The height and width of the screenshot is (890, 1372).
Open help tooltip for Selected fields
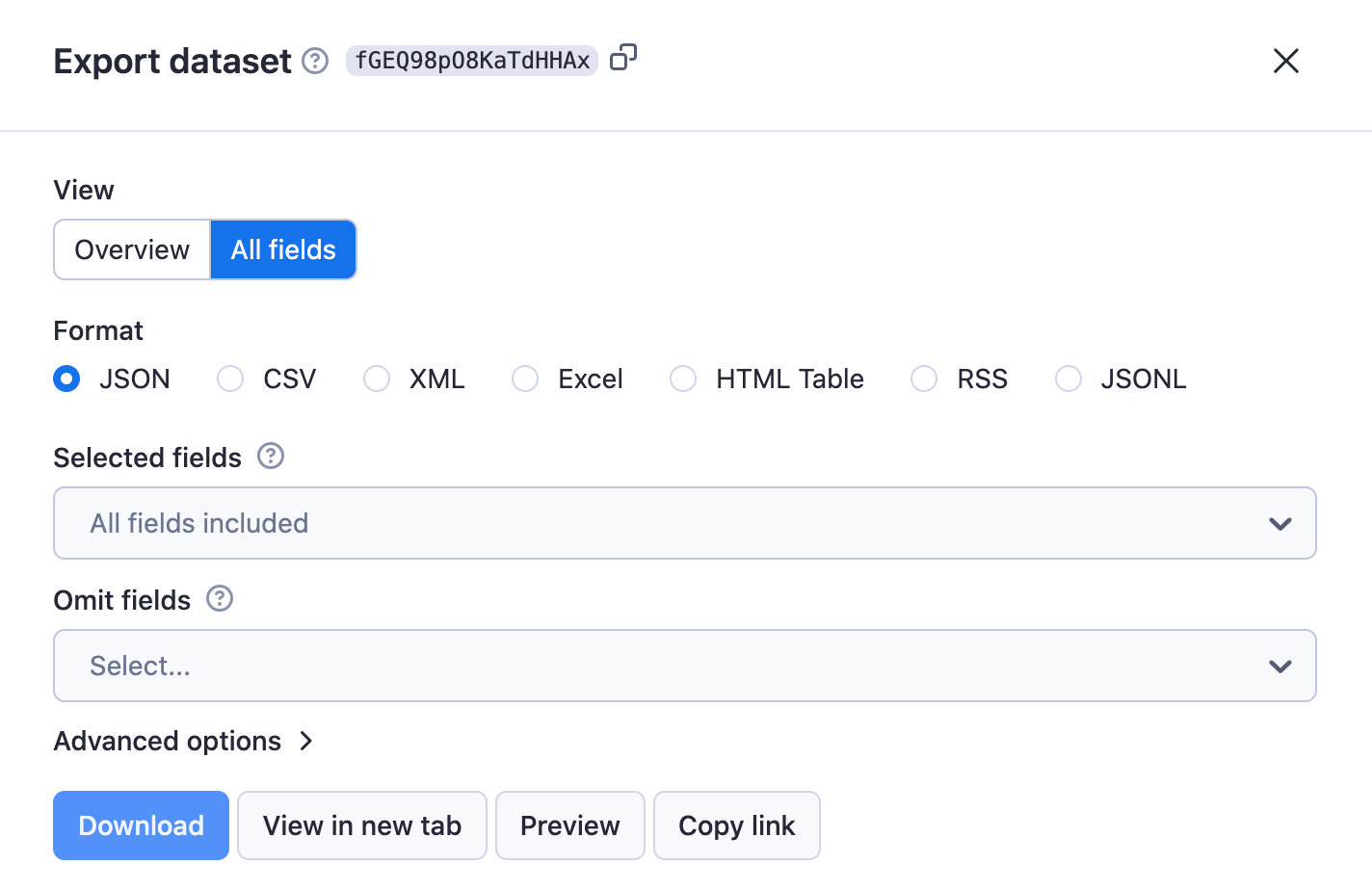click(x=271, y=457)
